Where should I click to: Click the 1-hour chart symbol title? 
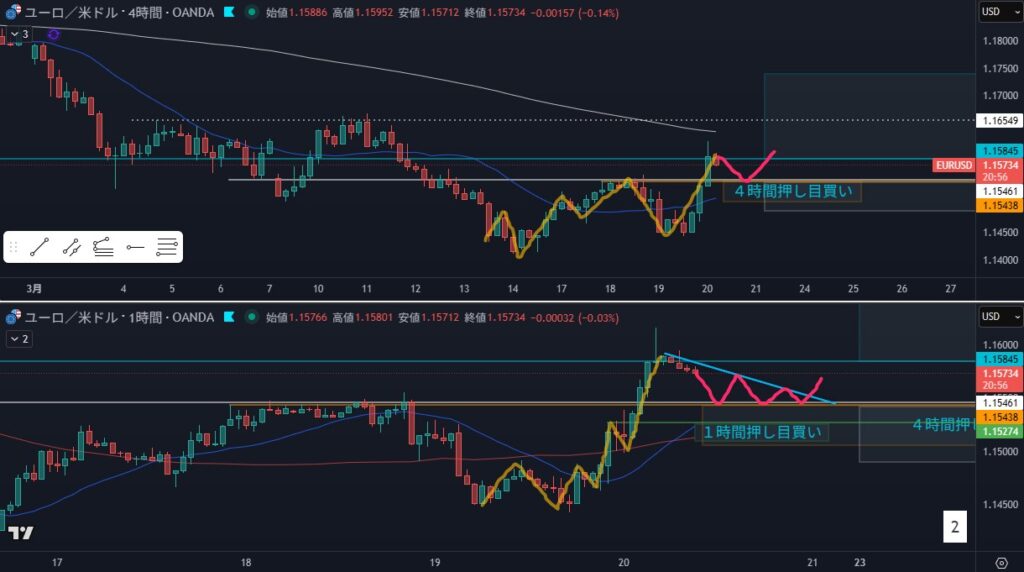point(118,317)
